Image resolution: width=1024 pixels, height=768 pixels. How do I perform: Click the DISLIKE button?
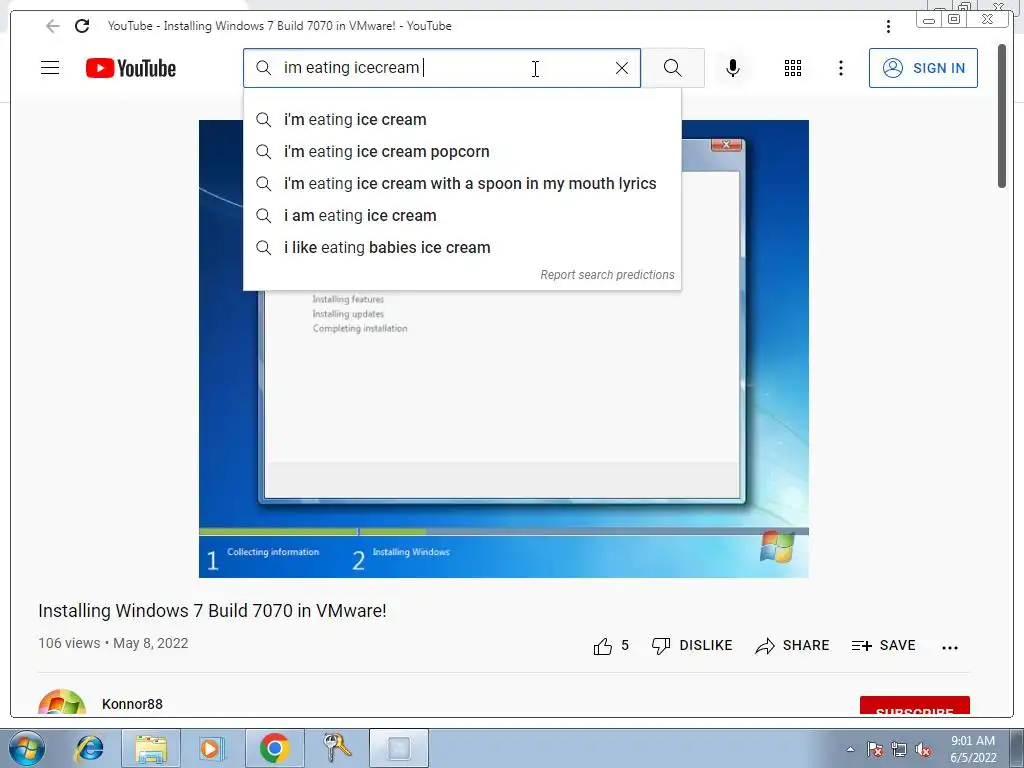click(692, 646)
